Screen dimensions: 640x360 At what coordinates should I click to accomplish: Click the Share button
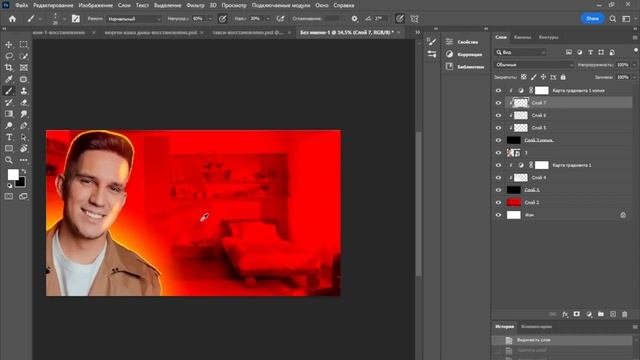coord(592,19)
